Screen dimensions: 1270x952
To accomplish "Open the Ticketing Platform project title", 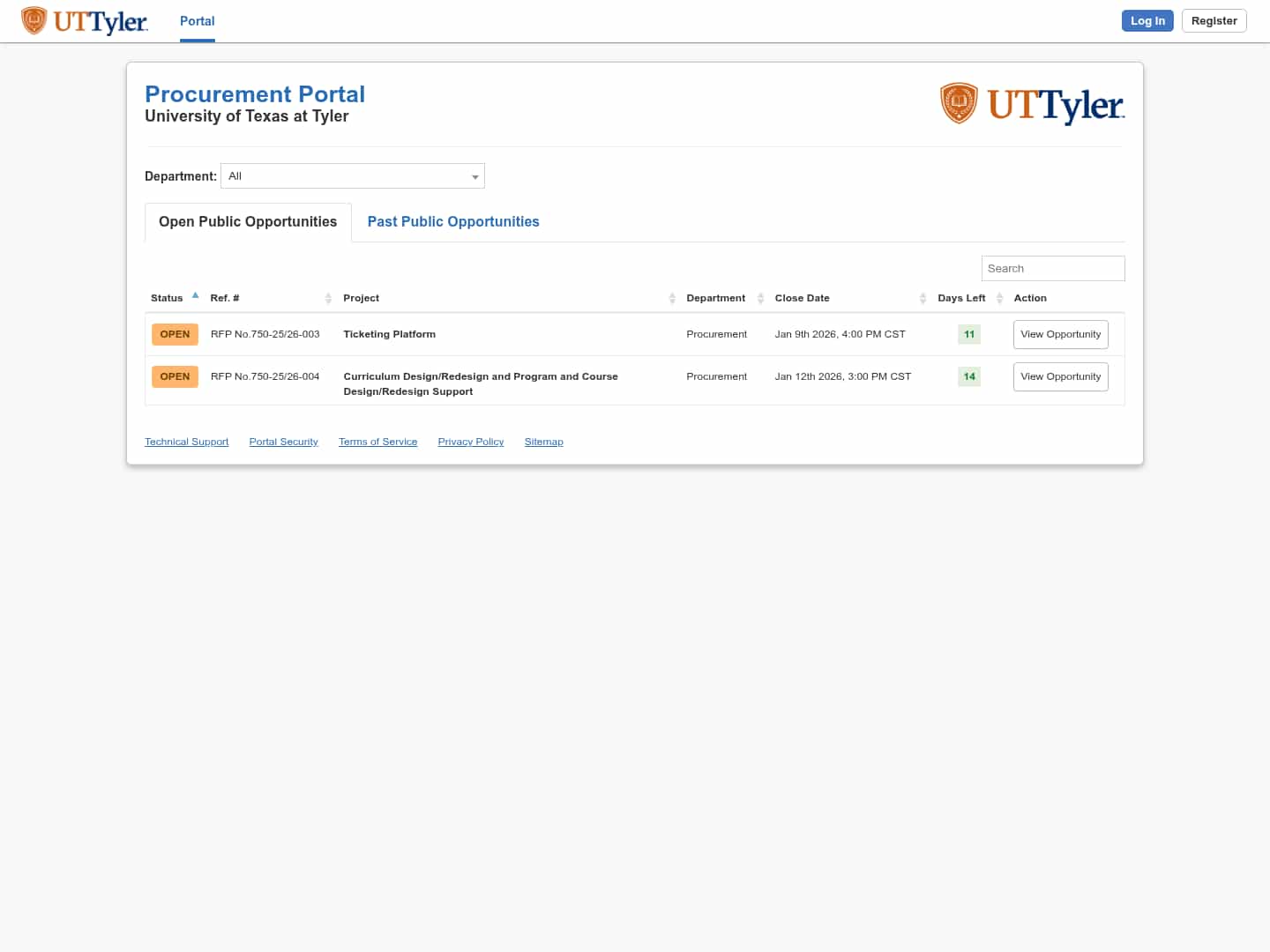I will tap(390, 335).
